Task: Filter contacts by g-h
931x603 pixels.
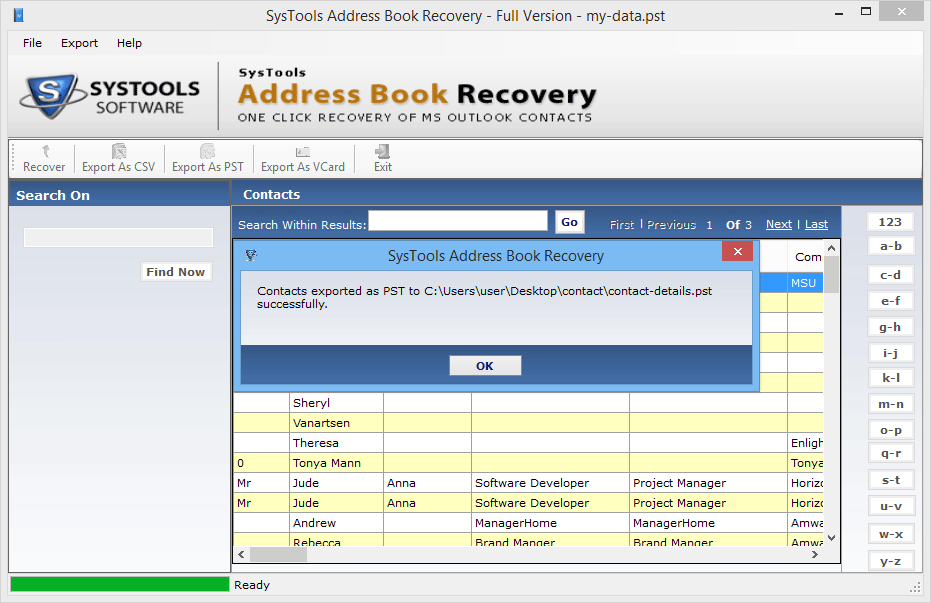Action: tap(890, 327)
